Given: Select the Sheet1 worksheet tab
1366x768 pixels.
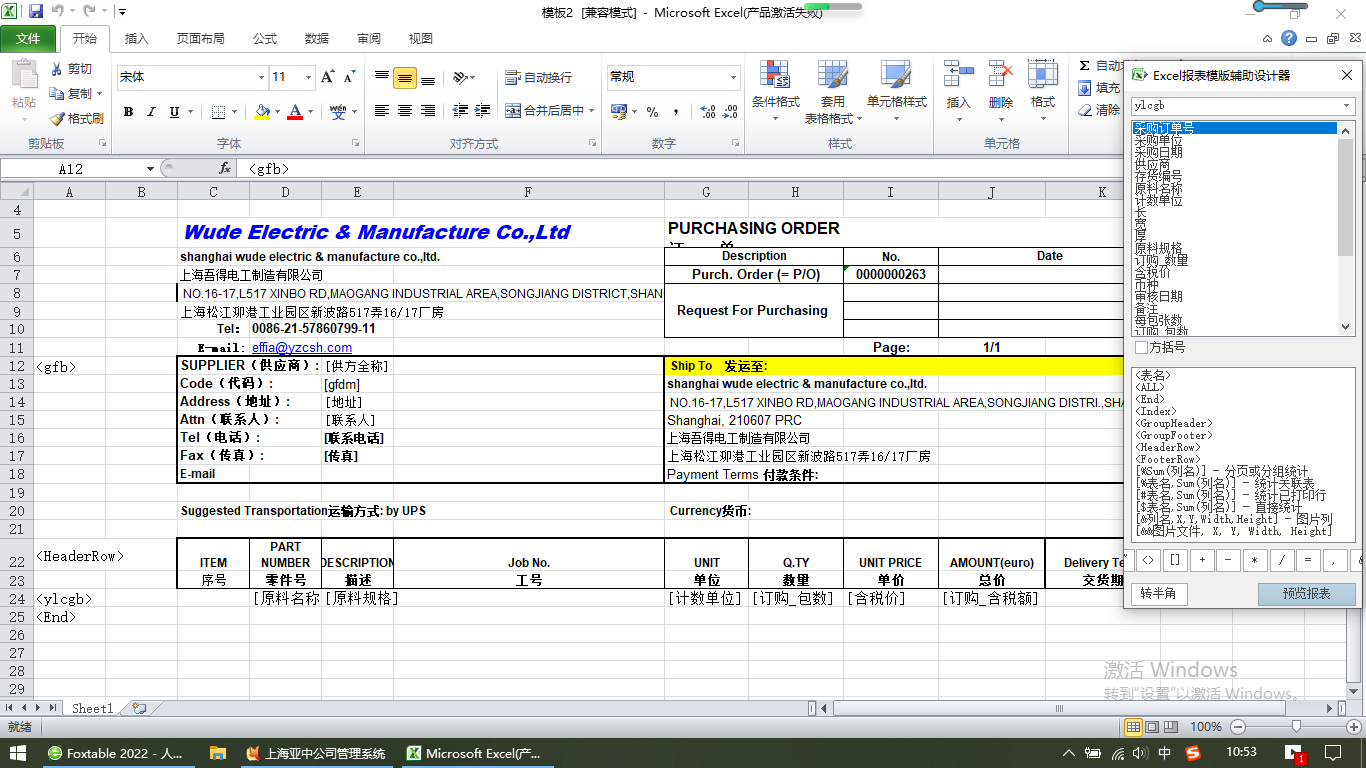Looking at the screenshot, I should [x=92, y=708].
